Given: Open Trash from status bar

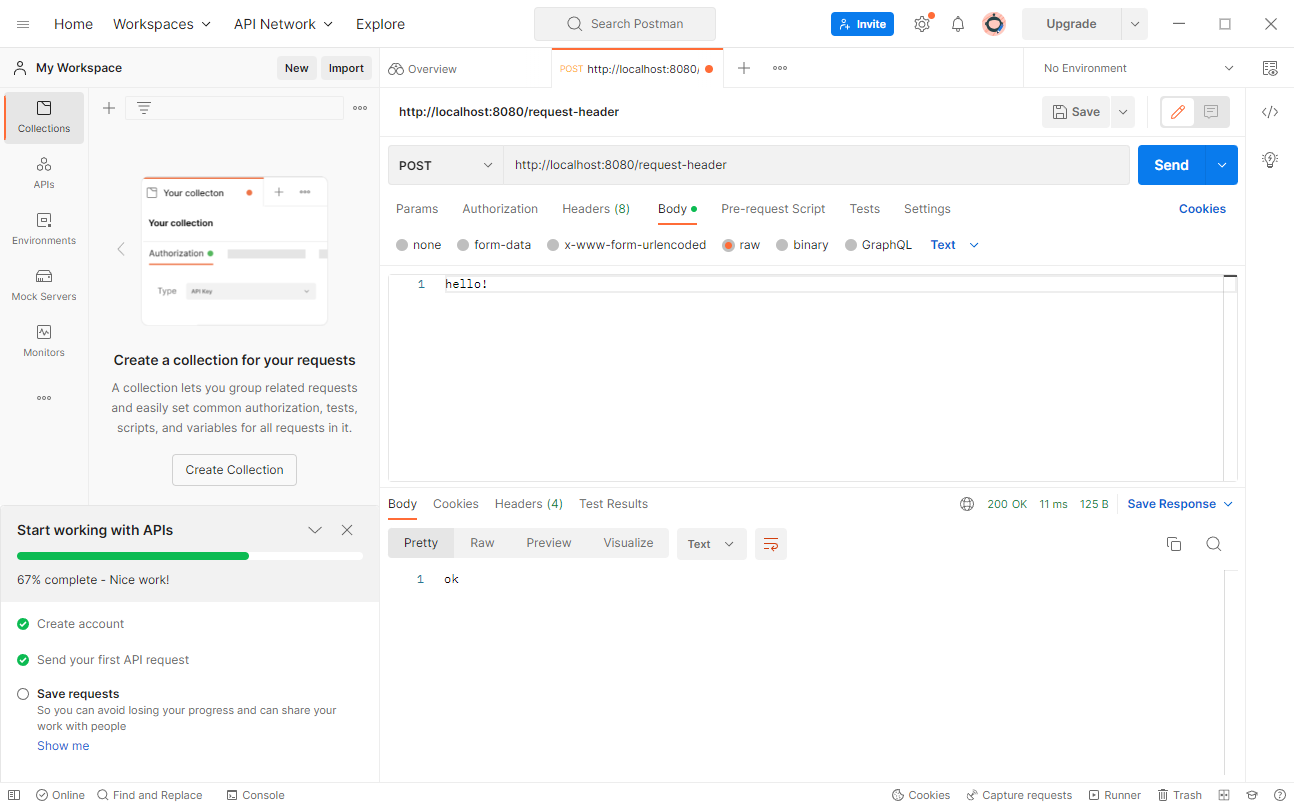Looking at the screenshot, I should (x=1180, y=795).
